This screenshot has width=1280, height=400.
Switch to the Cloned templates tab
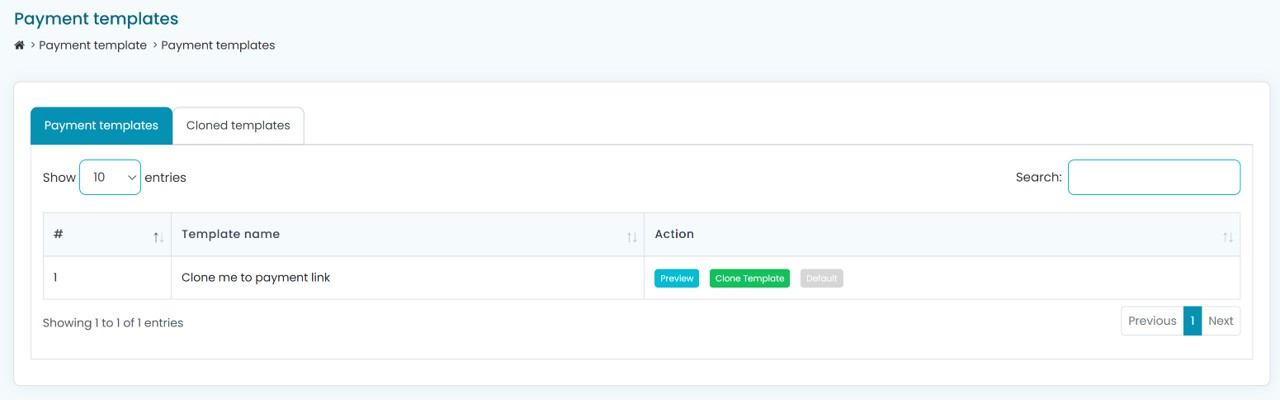(238, 126)
